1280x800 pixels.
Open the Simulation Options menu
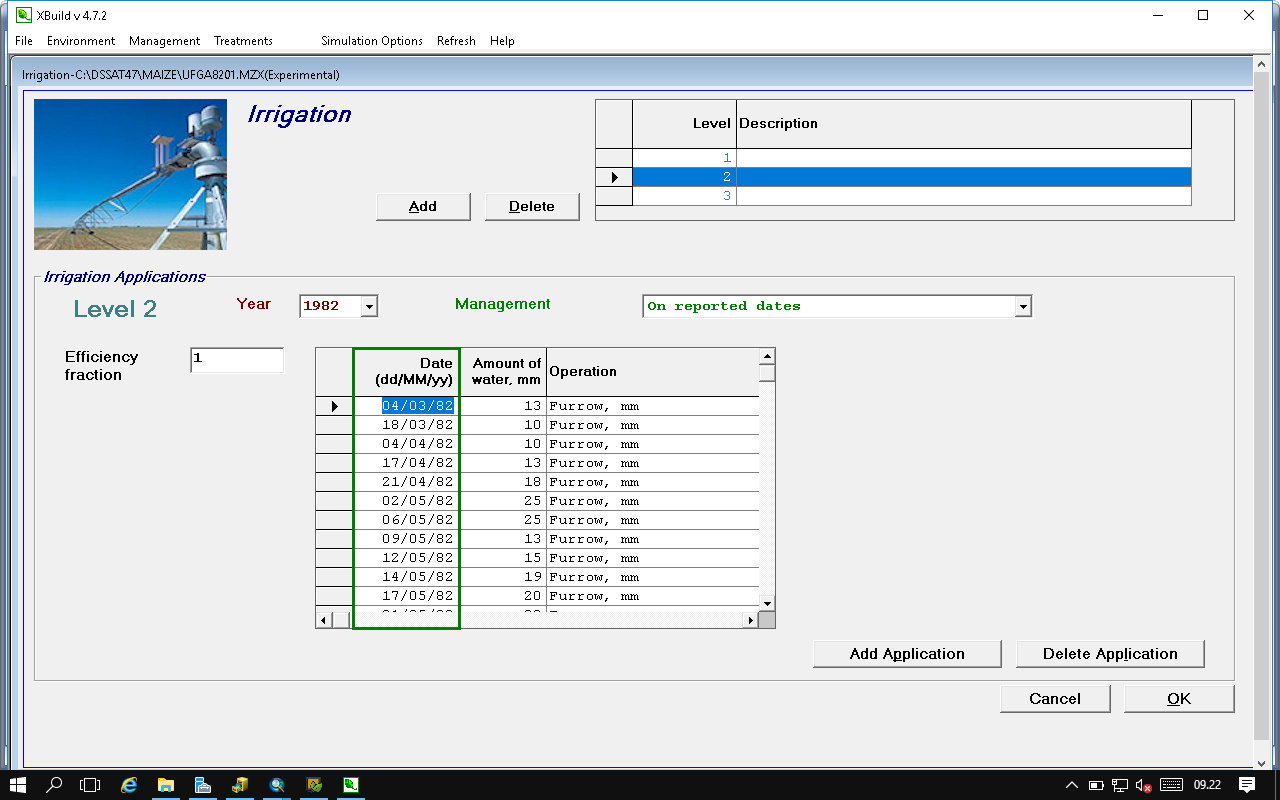point(371,41)
